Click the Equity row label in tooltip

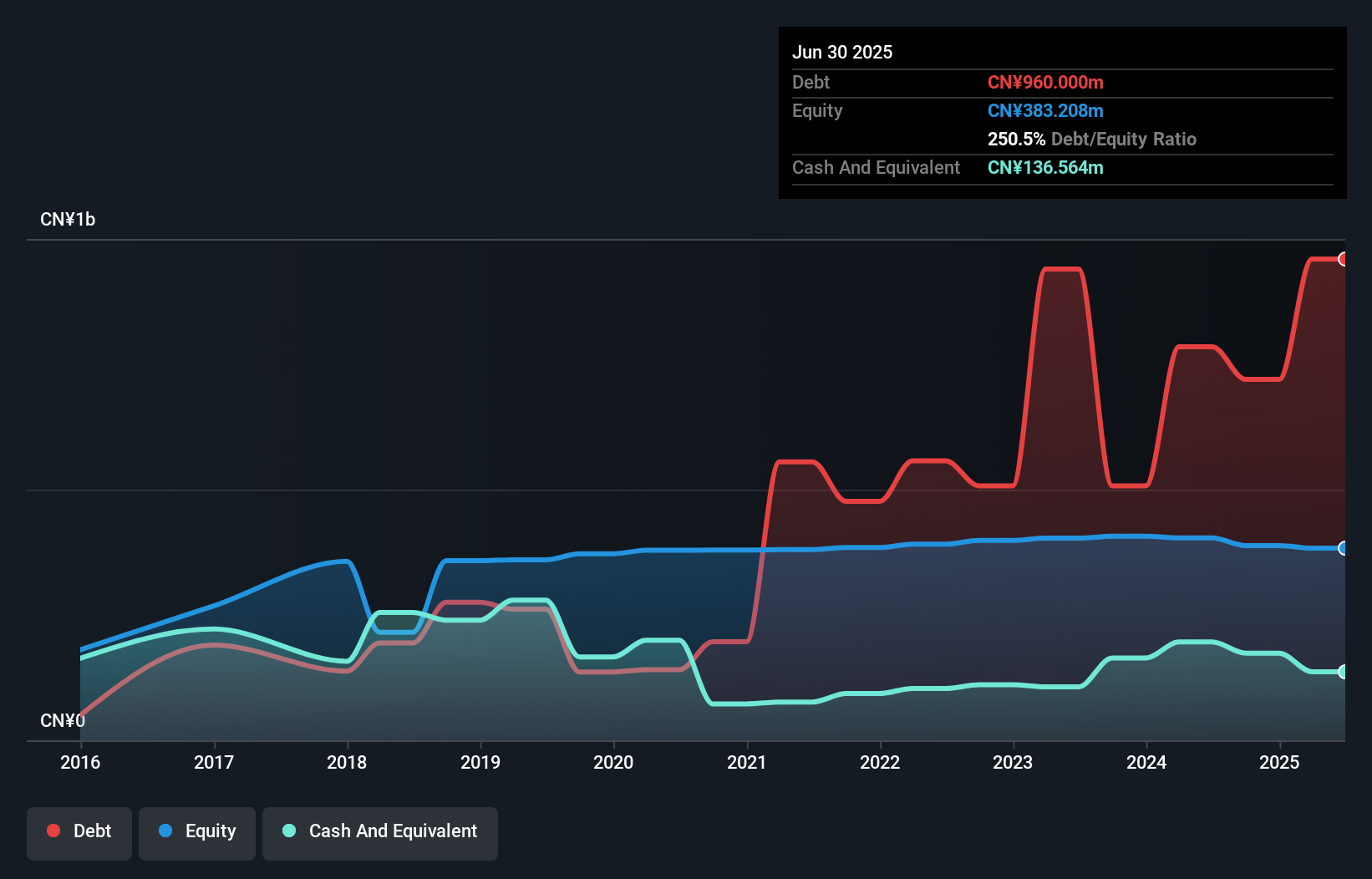817,111
